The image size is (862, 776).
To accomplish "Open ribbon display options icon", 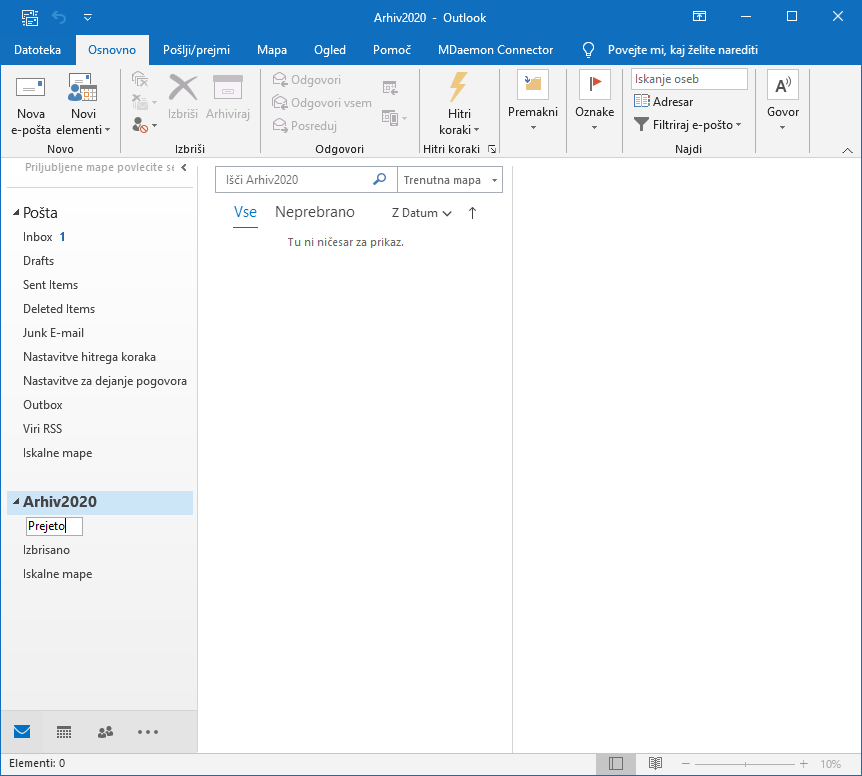I will pos(699,16).
